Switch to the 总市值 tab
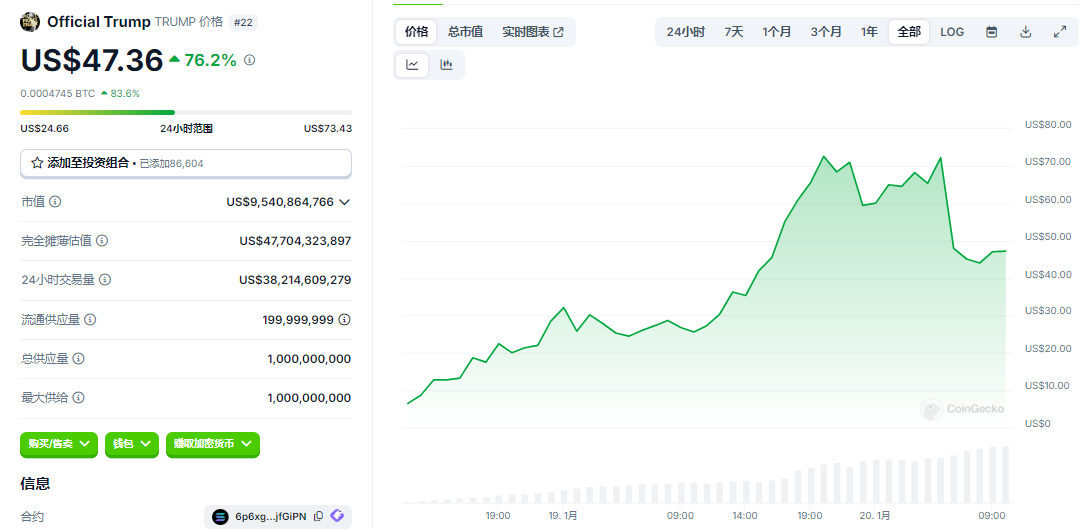Screen dimensions: 1081x529 [465, 32]
